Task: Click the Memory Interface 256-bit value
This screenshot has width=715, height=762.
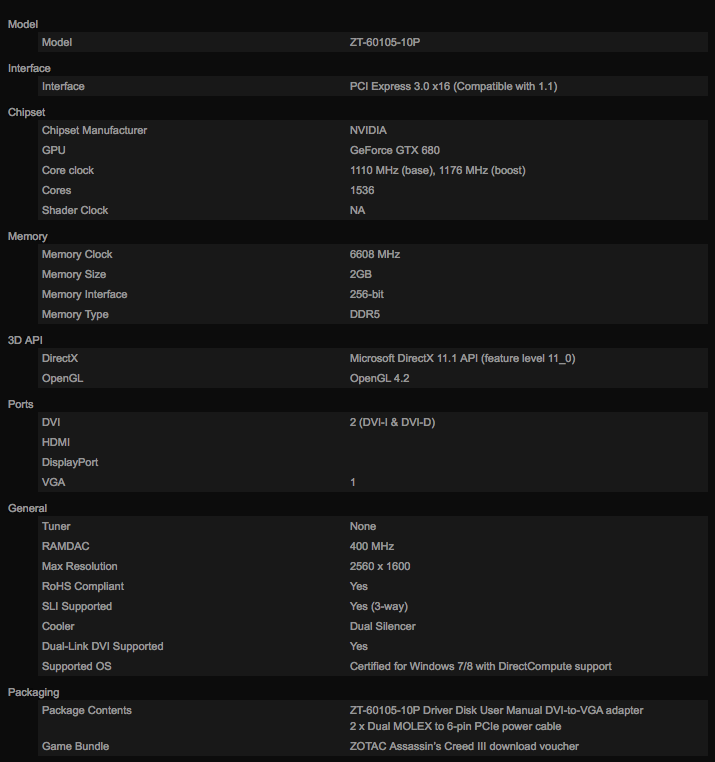Action: coord(366,295)
